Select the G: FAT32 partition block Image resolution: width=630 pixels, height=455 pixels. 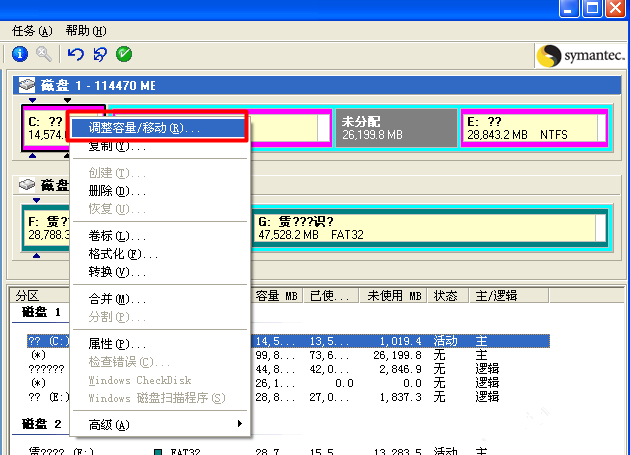pos(425,227)
